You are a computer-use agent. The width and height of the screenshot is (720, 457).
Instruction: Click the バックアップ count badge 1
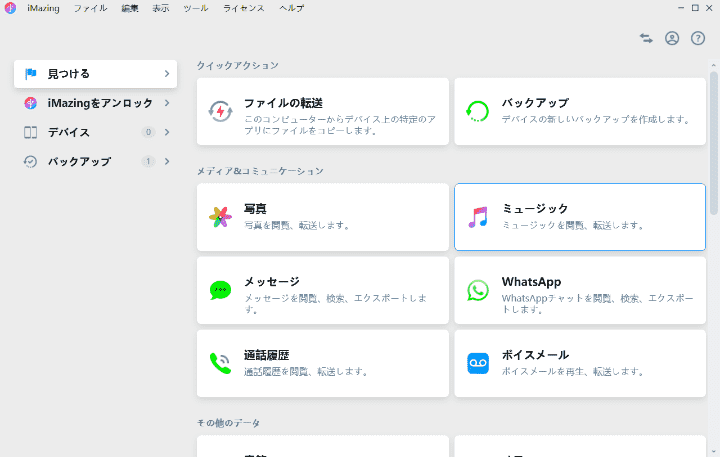tap(148, 162)
